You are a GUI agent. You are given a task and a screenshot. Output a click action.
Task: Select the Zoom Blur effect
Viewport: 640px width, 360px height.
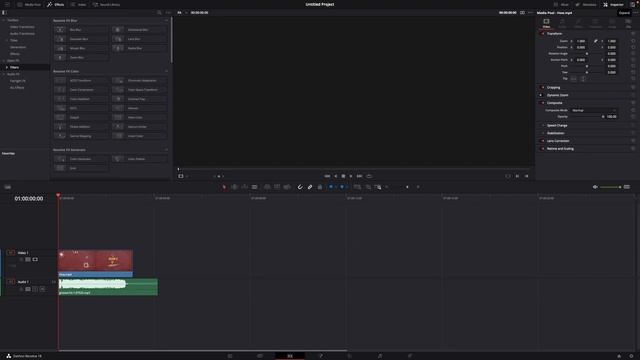81,58
